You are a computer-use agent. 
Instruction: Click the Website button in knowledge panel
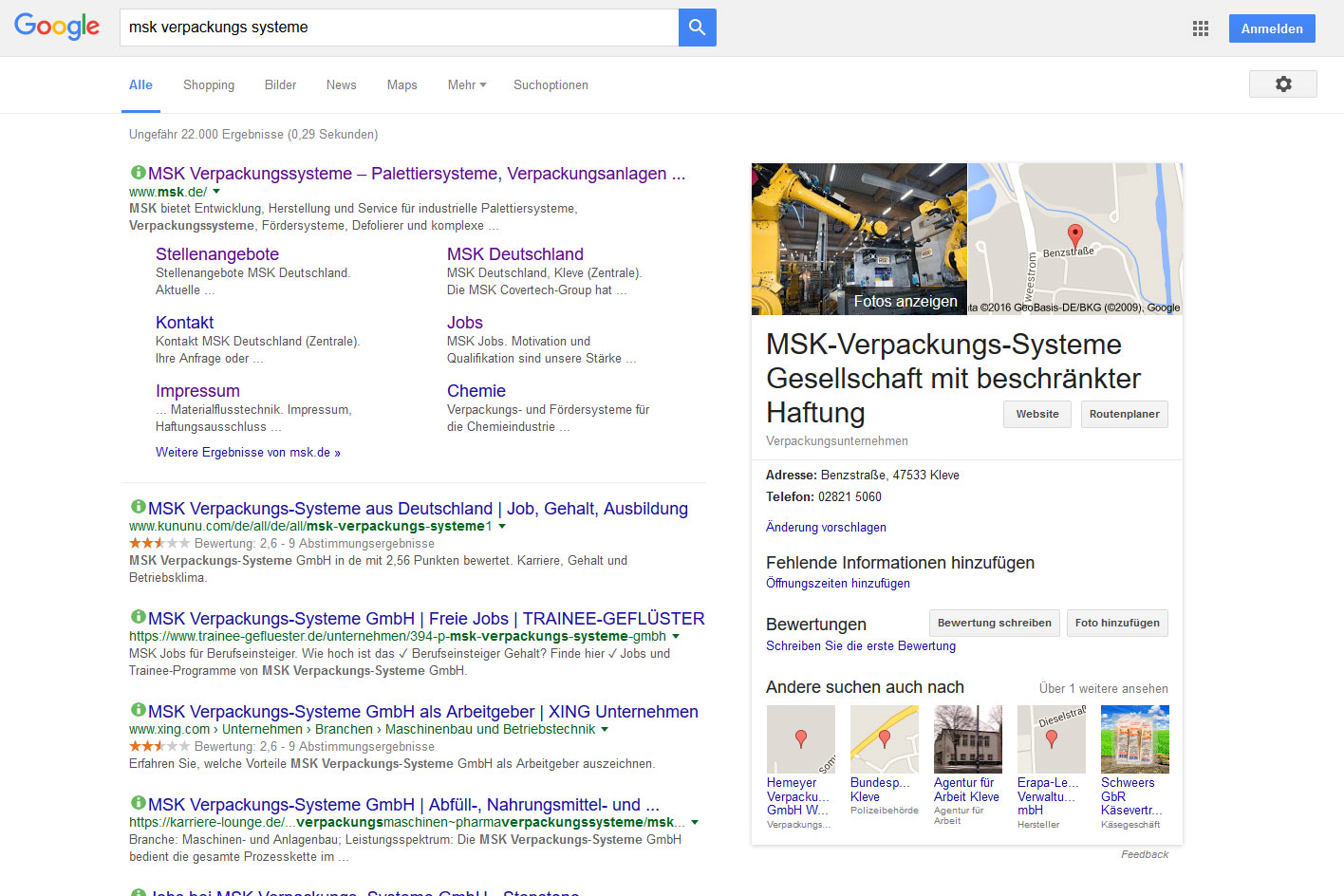tap(1037, 414)
